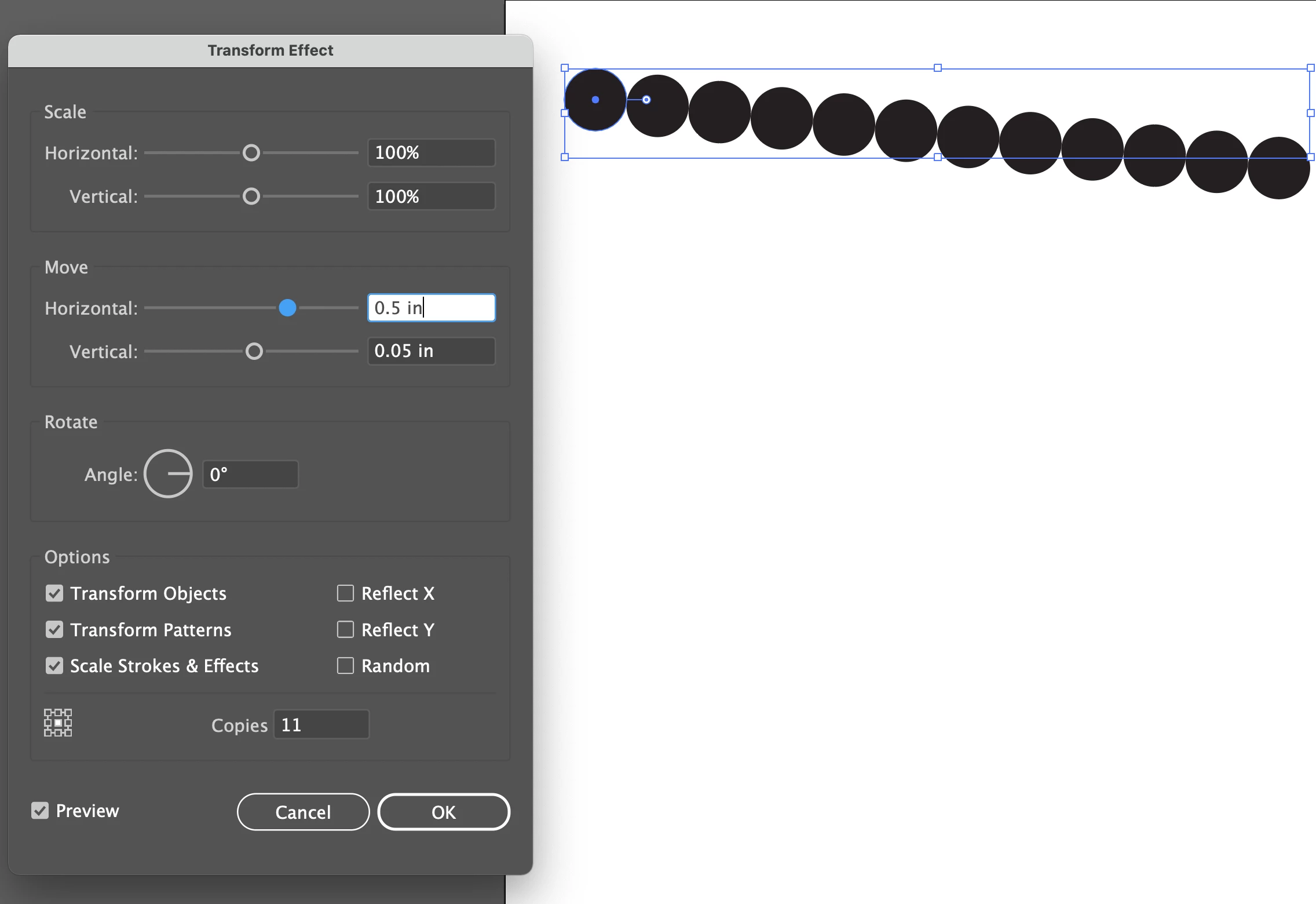Enable Reflect X checkbox

click(x=345, y=593)
